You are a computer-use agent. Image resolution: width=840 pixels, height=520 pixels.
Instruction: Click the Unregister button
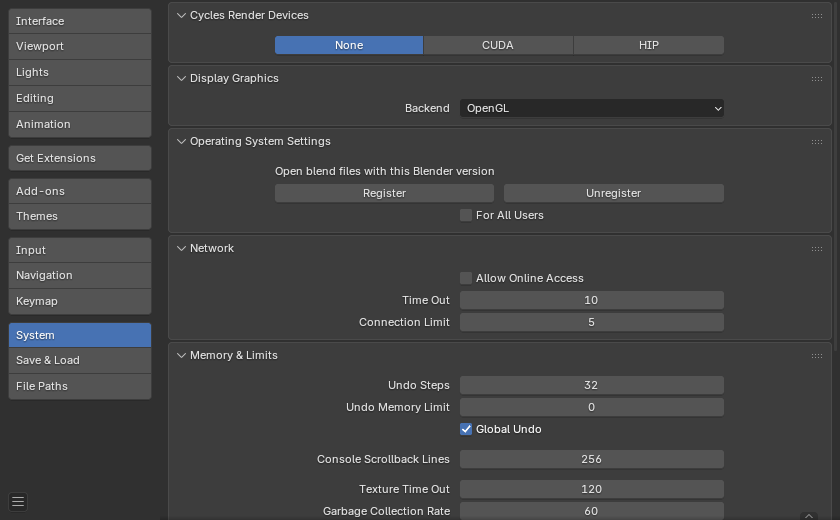(x=613, y=193)
